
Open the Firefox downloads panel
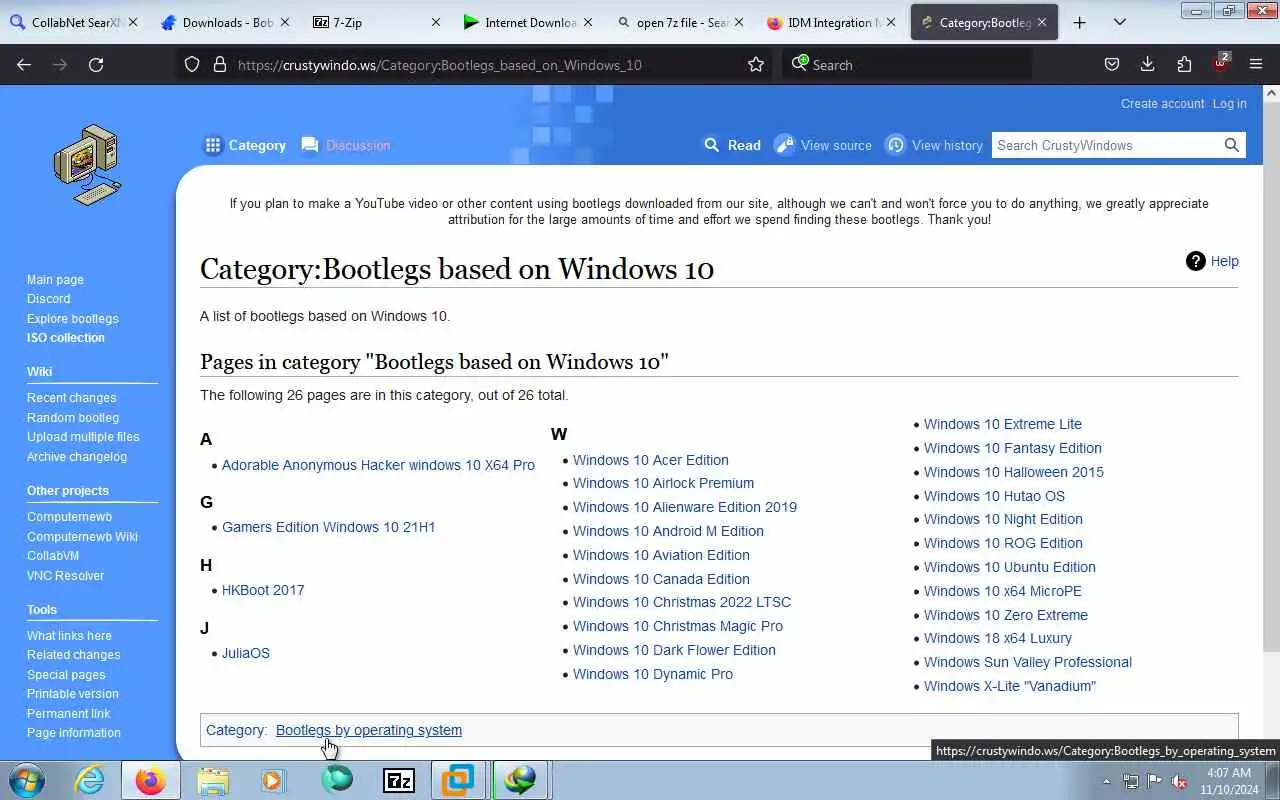coord(1147,64)
